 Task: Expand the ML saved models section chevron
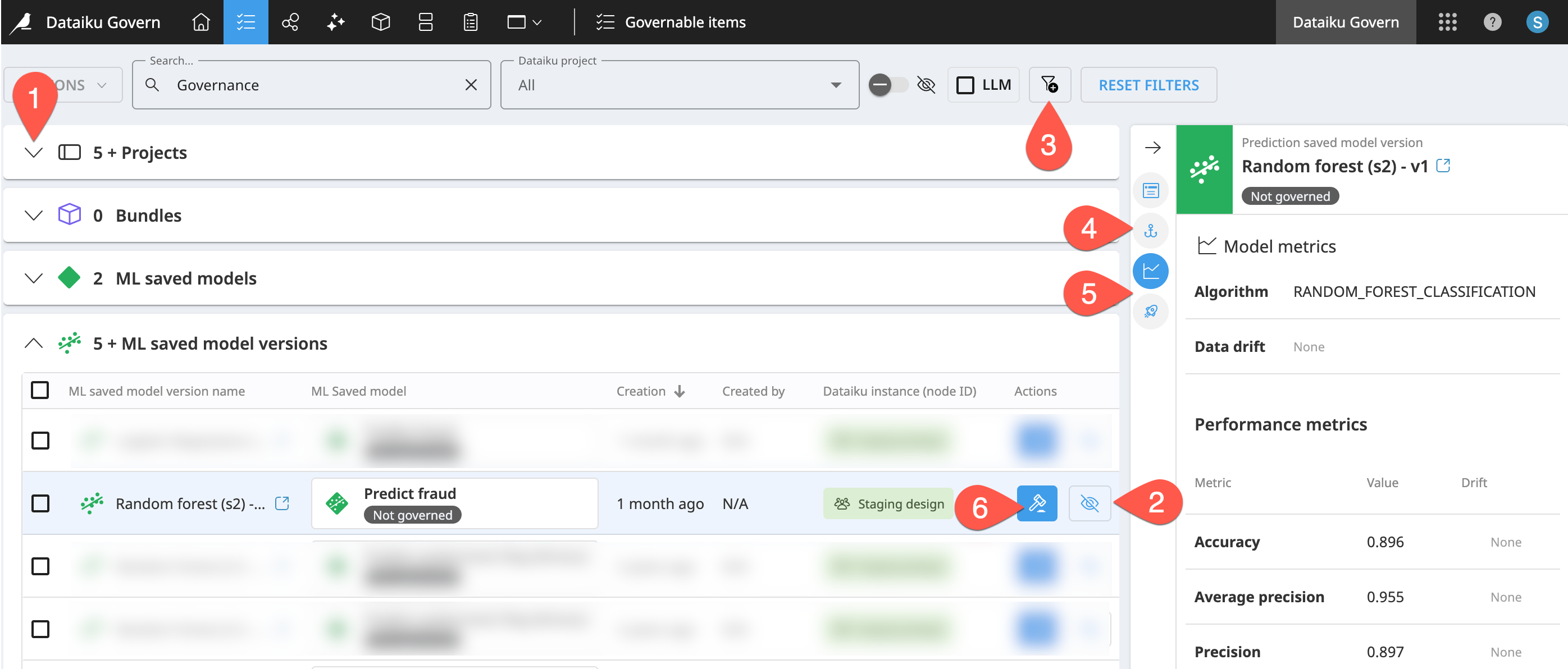(34, 278)
